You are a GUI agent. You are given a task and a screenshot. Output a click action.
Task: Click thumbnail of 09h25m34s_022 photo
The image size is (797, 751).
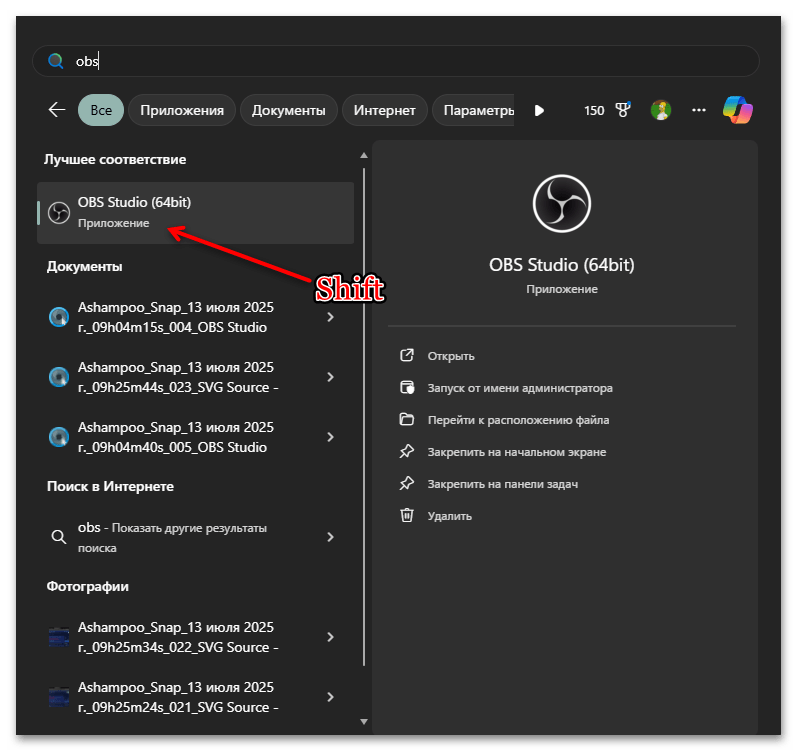pyautogui.click(x=59, y=637)
